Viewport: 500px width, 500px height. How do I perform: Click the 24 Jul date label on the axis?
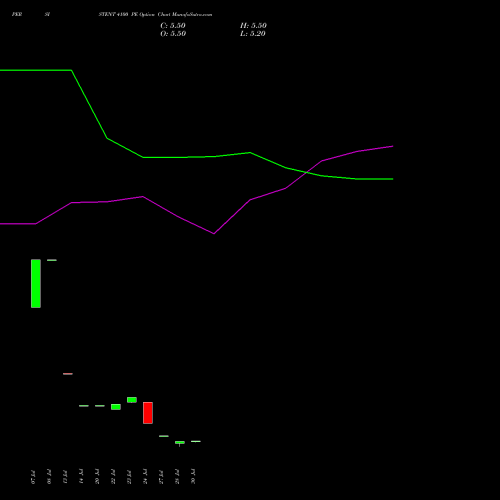[x=145, y=477]
